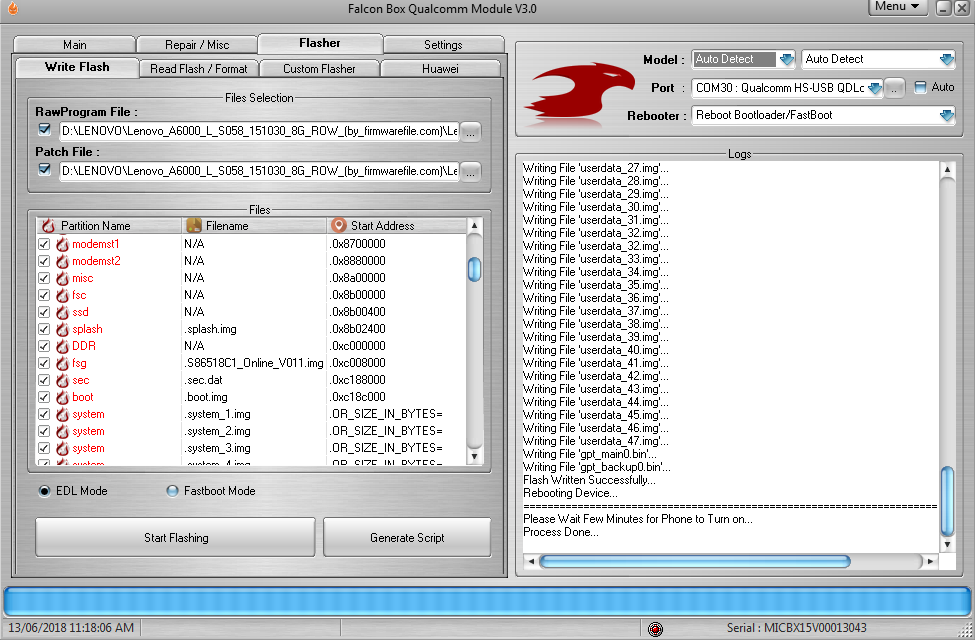This screenshot has height=640, width=975.
Task: Click the .S86518C1_Online_V011.img filename cell
Action: [x=254, y=363]
